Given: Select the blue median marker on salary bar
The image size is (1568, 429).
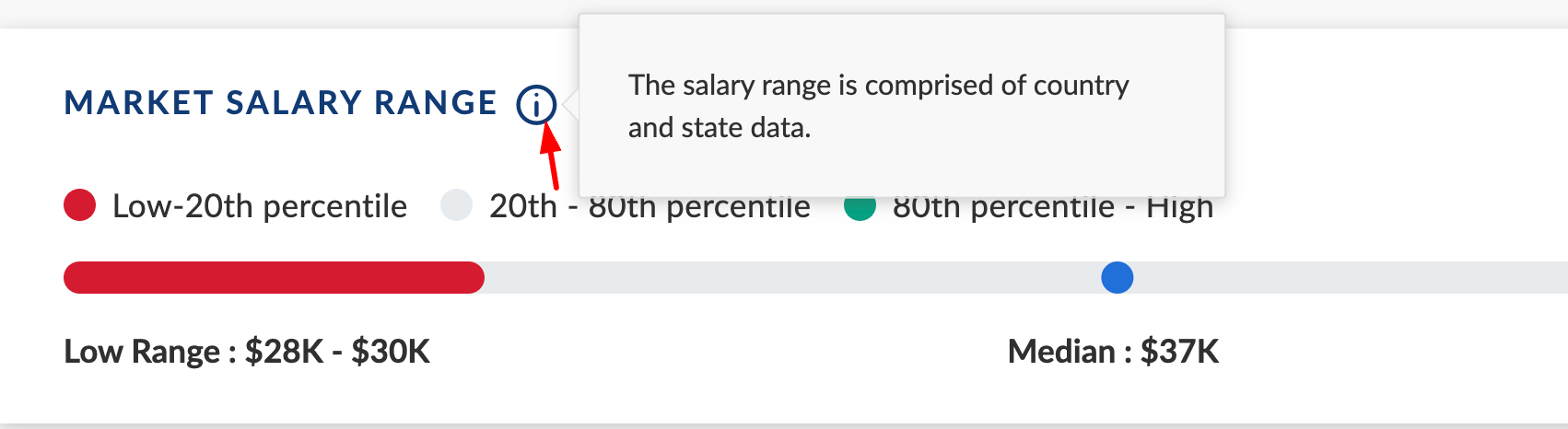Looking at the screenshot, I should coord(1117,277).
